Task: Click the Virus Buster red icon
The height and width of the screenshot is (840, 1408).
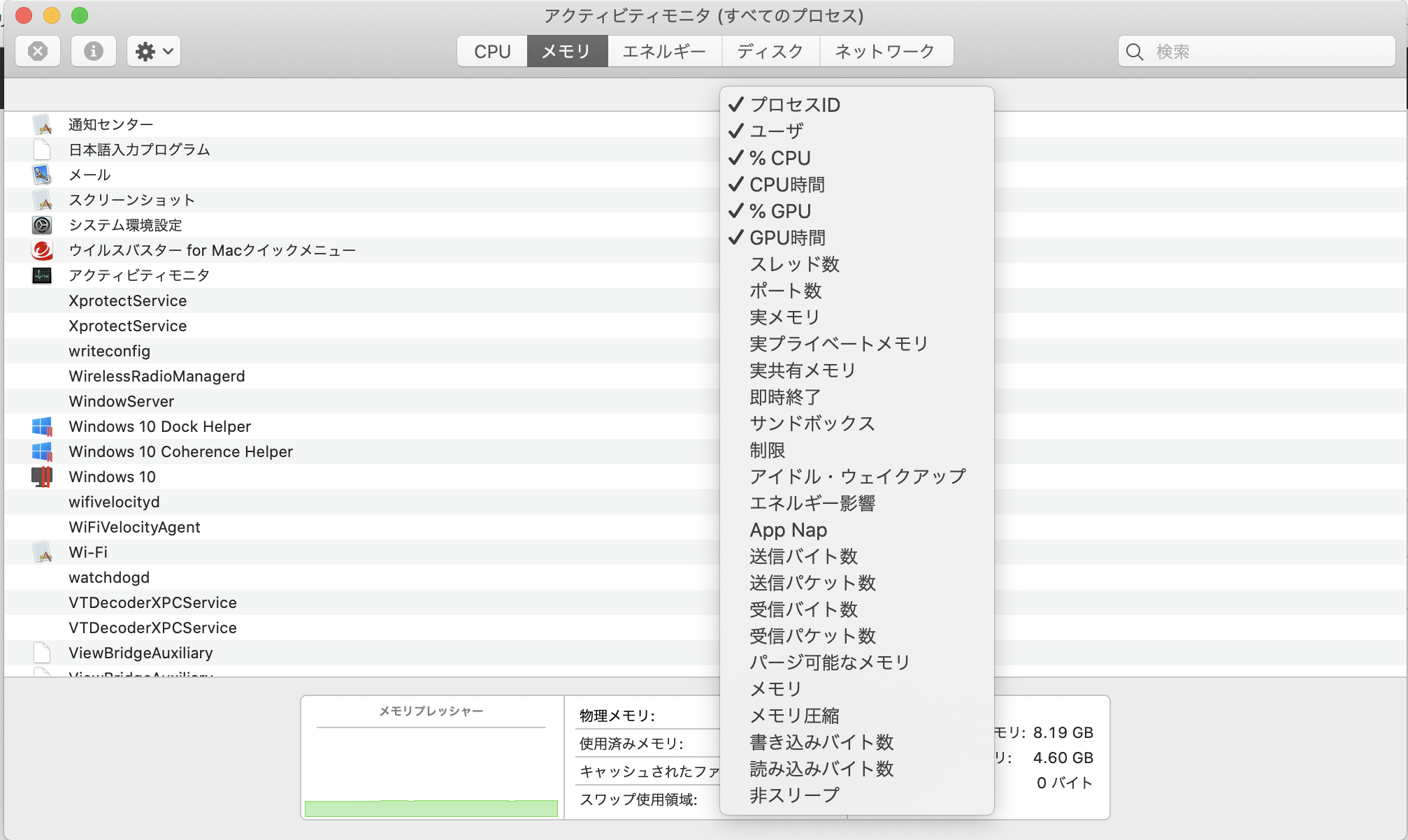Action: click(42, 250)
